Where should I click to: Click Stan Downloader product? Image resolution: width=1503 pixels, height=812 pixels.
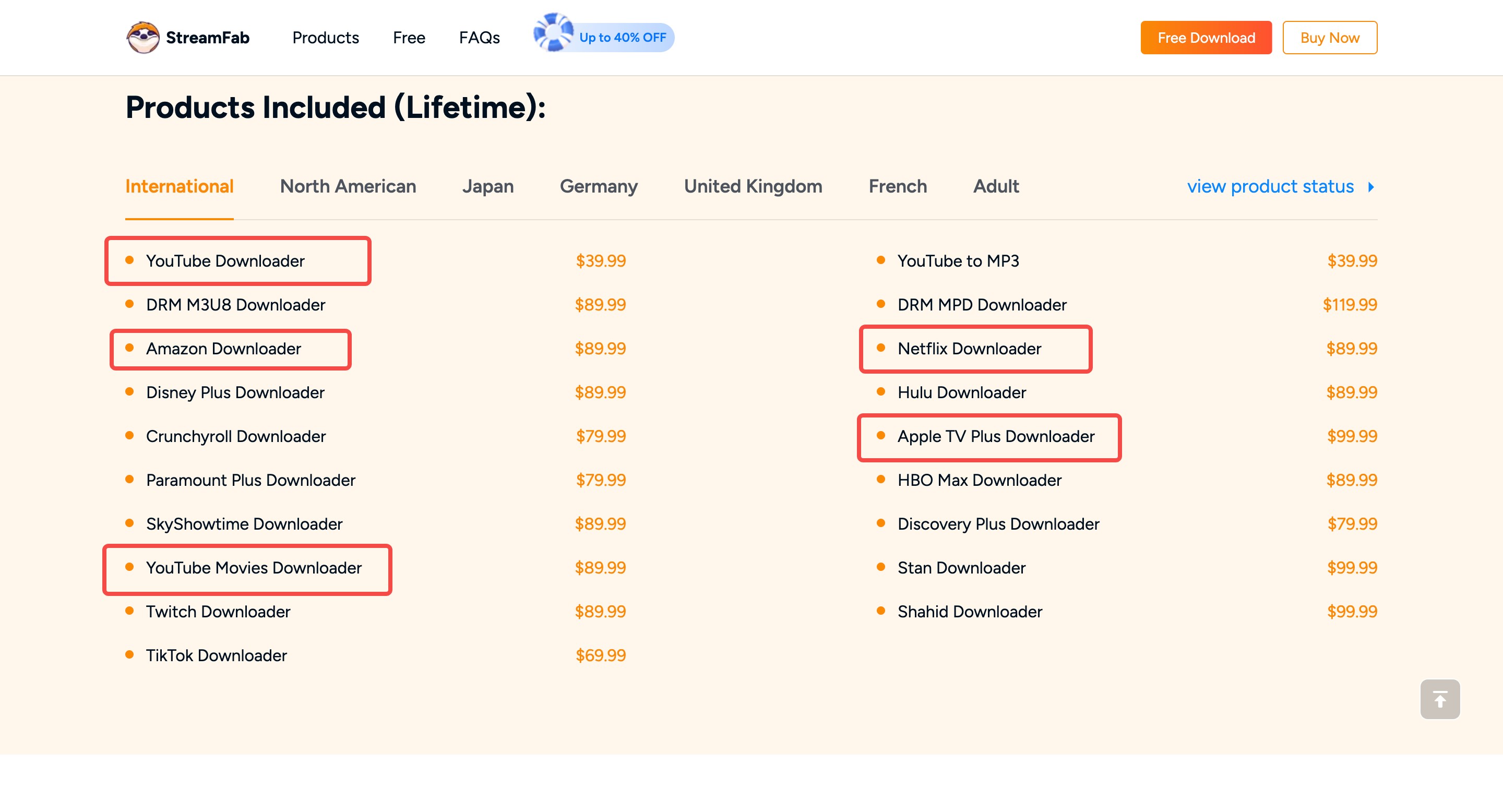[961, 568]
